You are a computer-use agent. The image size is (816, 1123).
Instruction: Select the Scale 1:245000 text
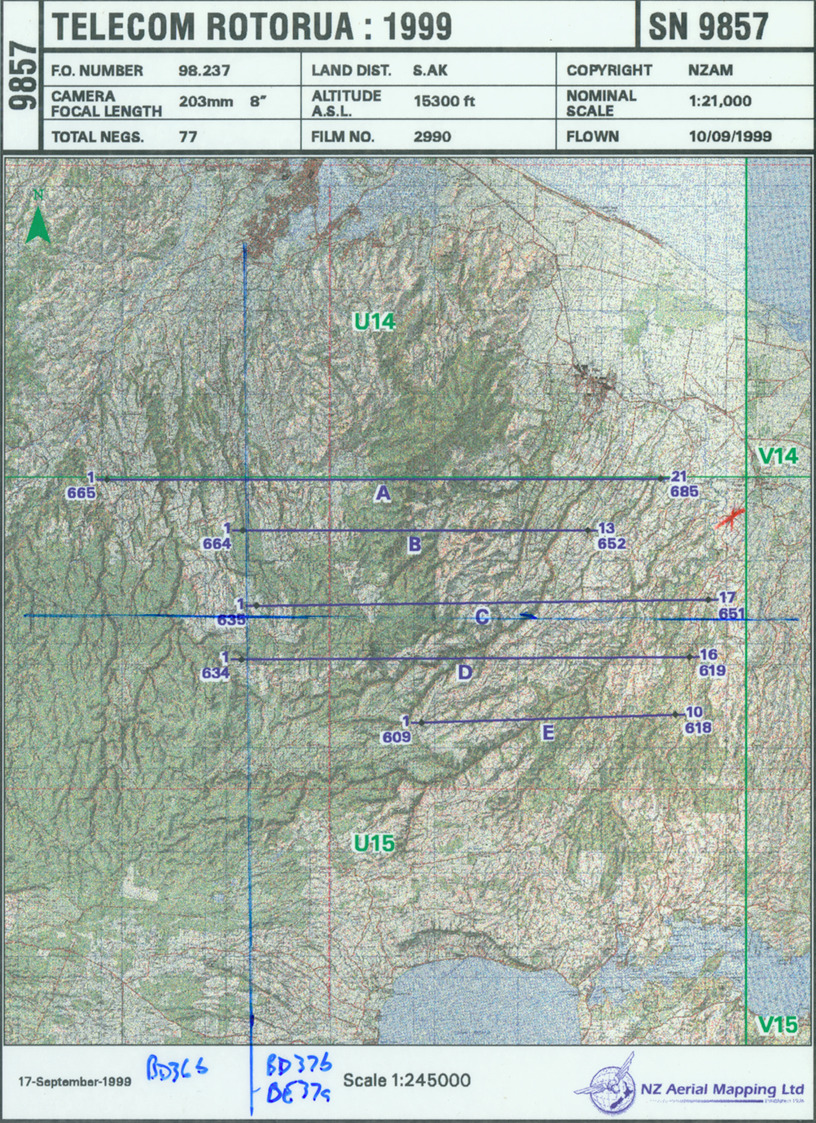(x=407, y=1080)
